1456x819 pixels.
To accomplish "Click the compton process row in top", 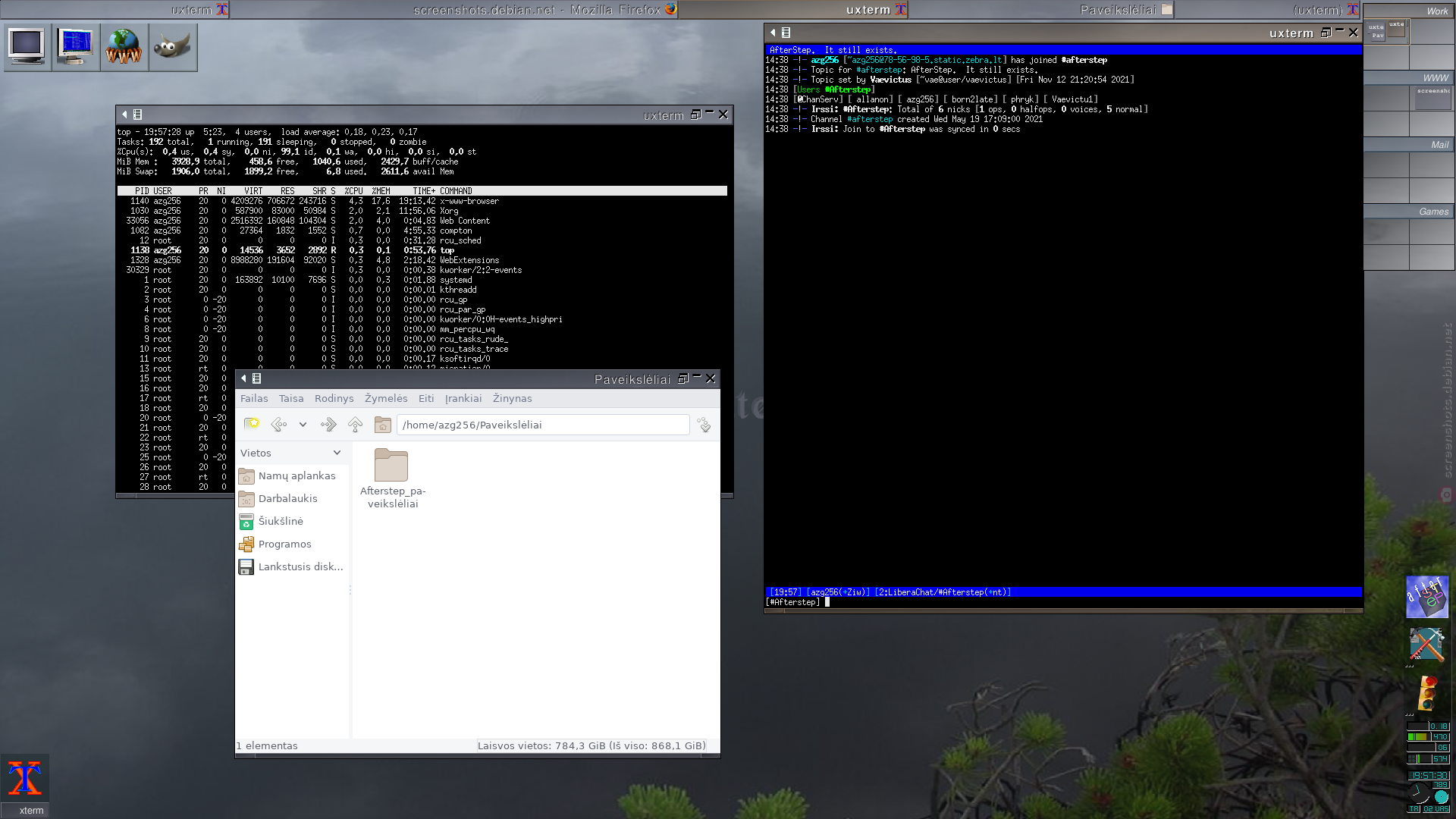I will (x=422, y=231).
